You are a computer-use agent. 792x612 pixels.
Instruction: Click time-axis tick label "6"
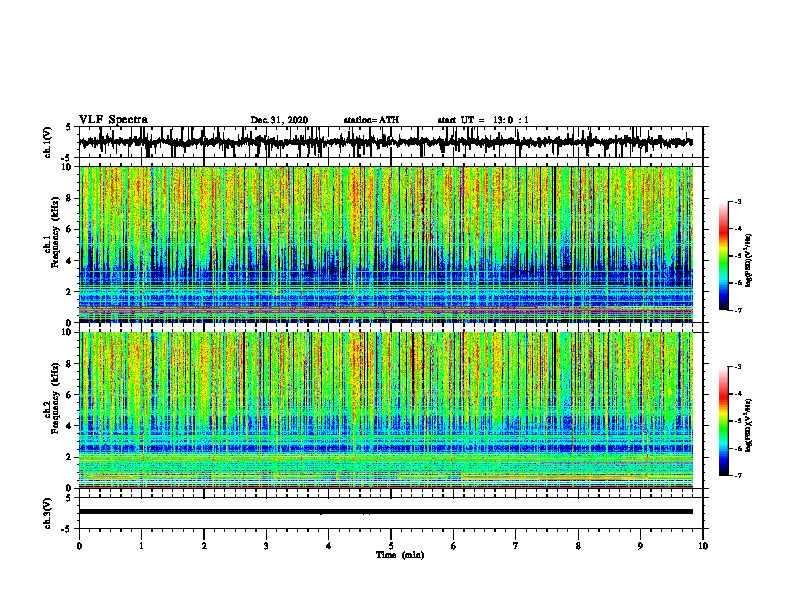(x=453, y=546)
